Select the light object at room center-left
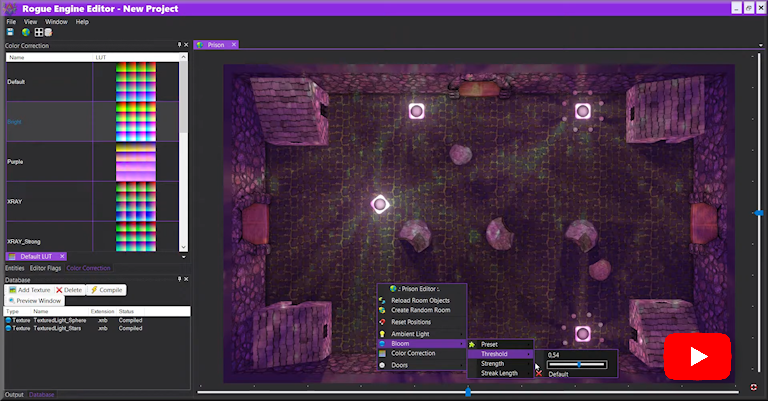The height and width of the screenshot is (401, 768). point(380,204)
